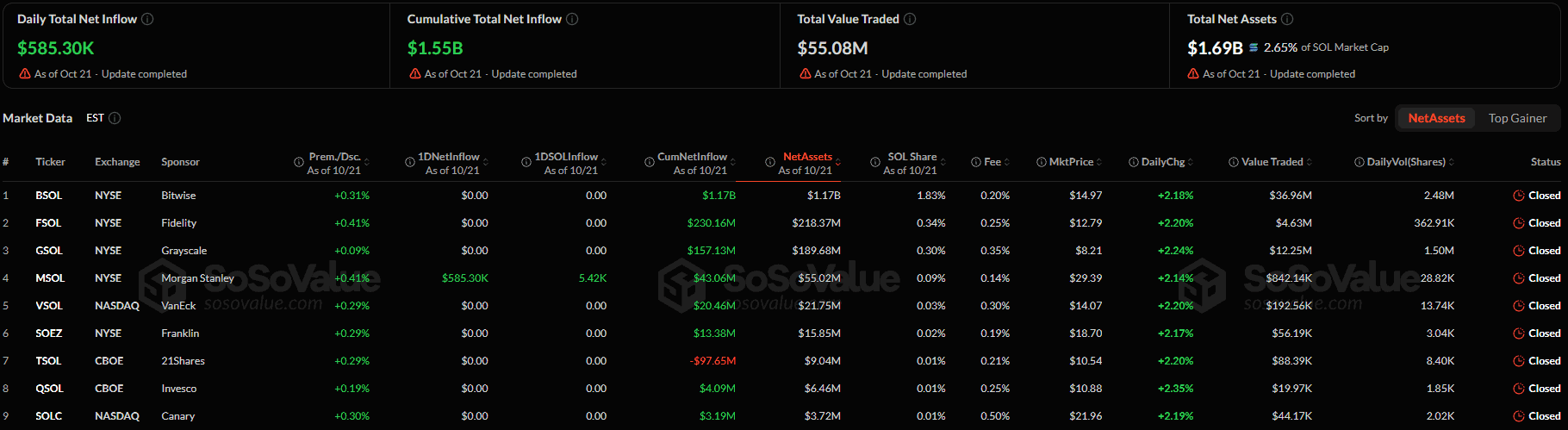
Task: Click the Ticker column header
Action: pyautogui.click(x=50, y=162)
